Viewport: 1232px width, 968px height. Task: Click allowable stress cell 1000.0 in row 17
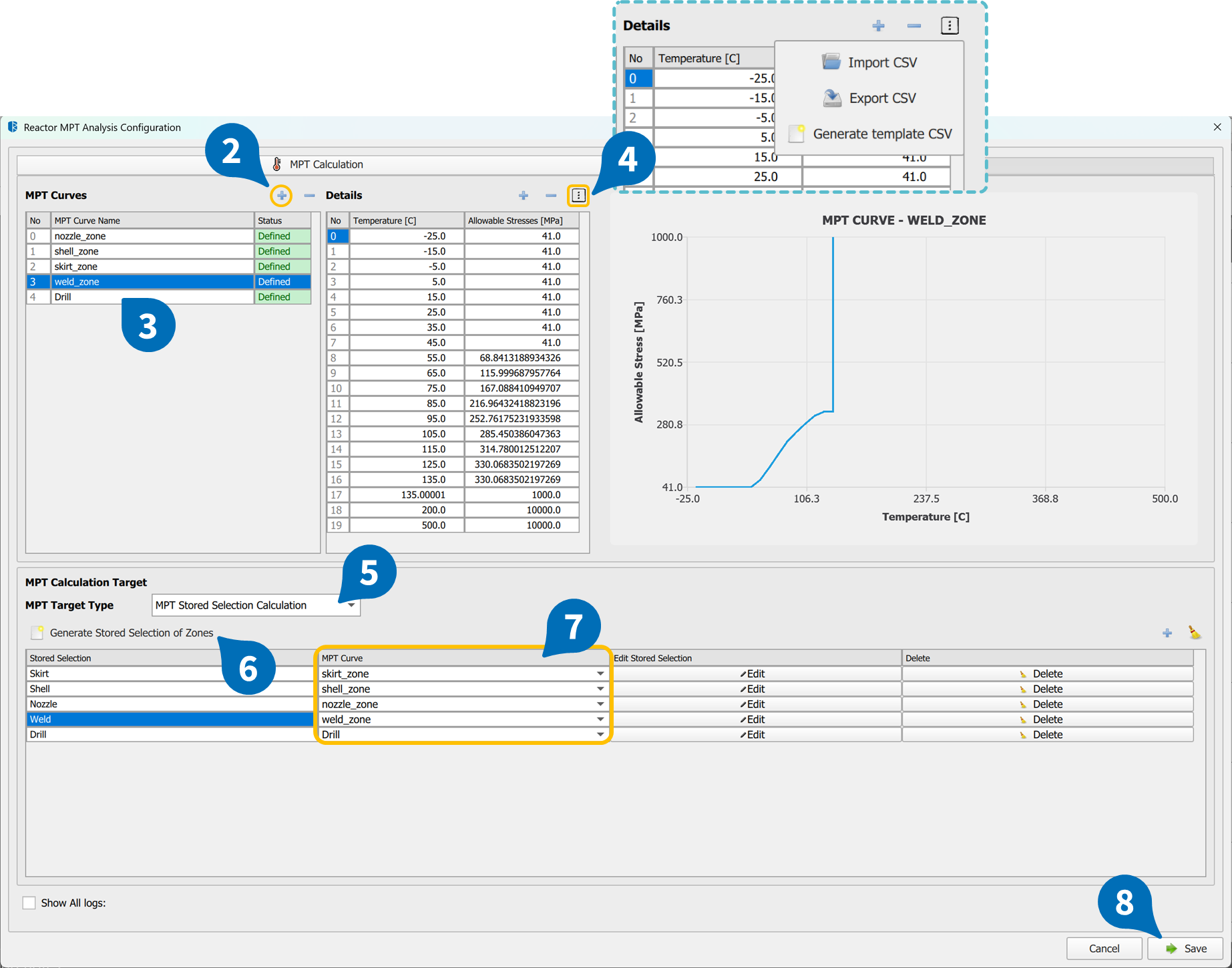tap(522, 495)
